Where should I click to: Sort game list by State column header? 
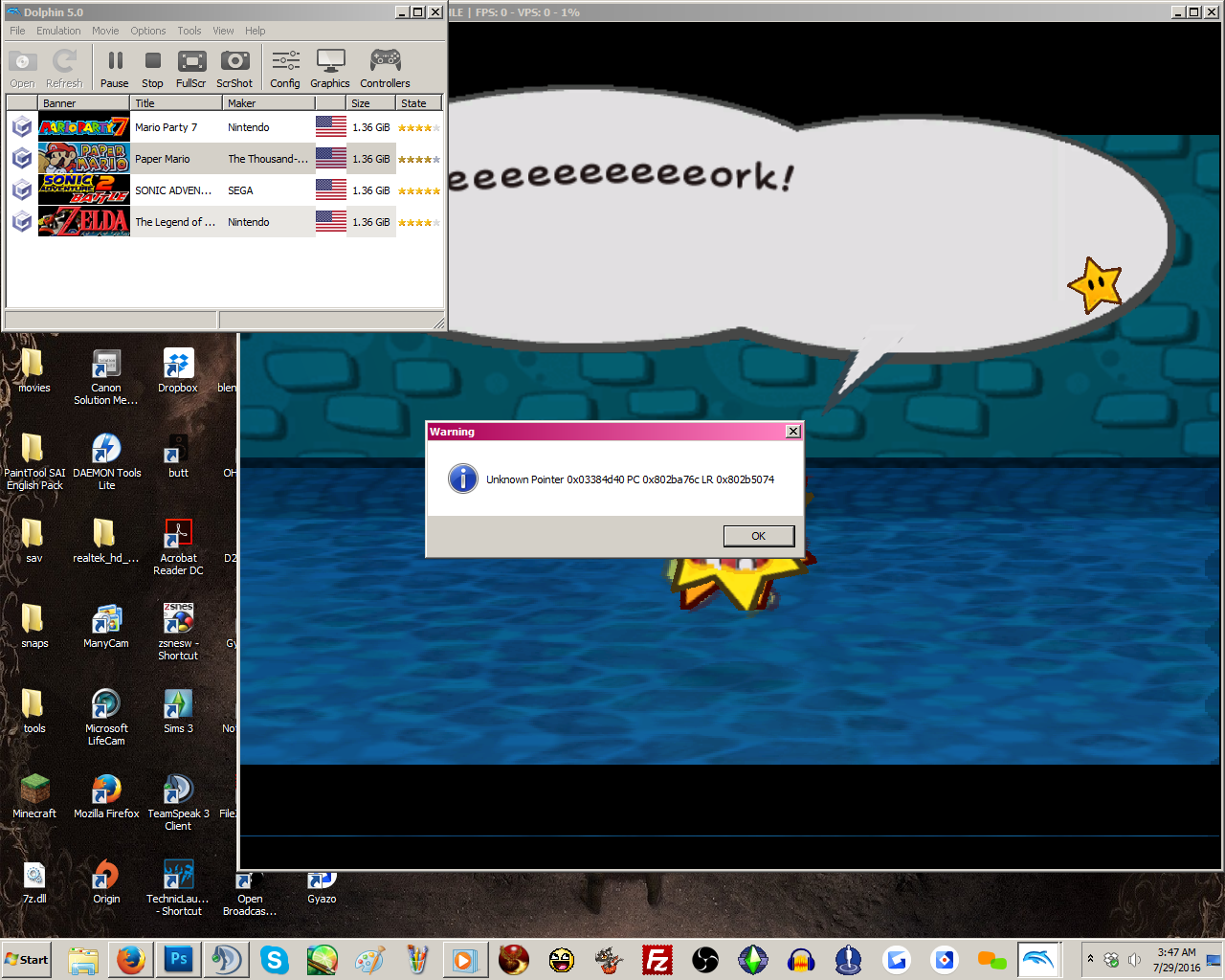(419, 103)
